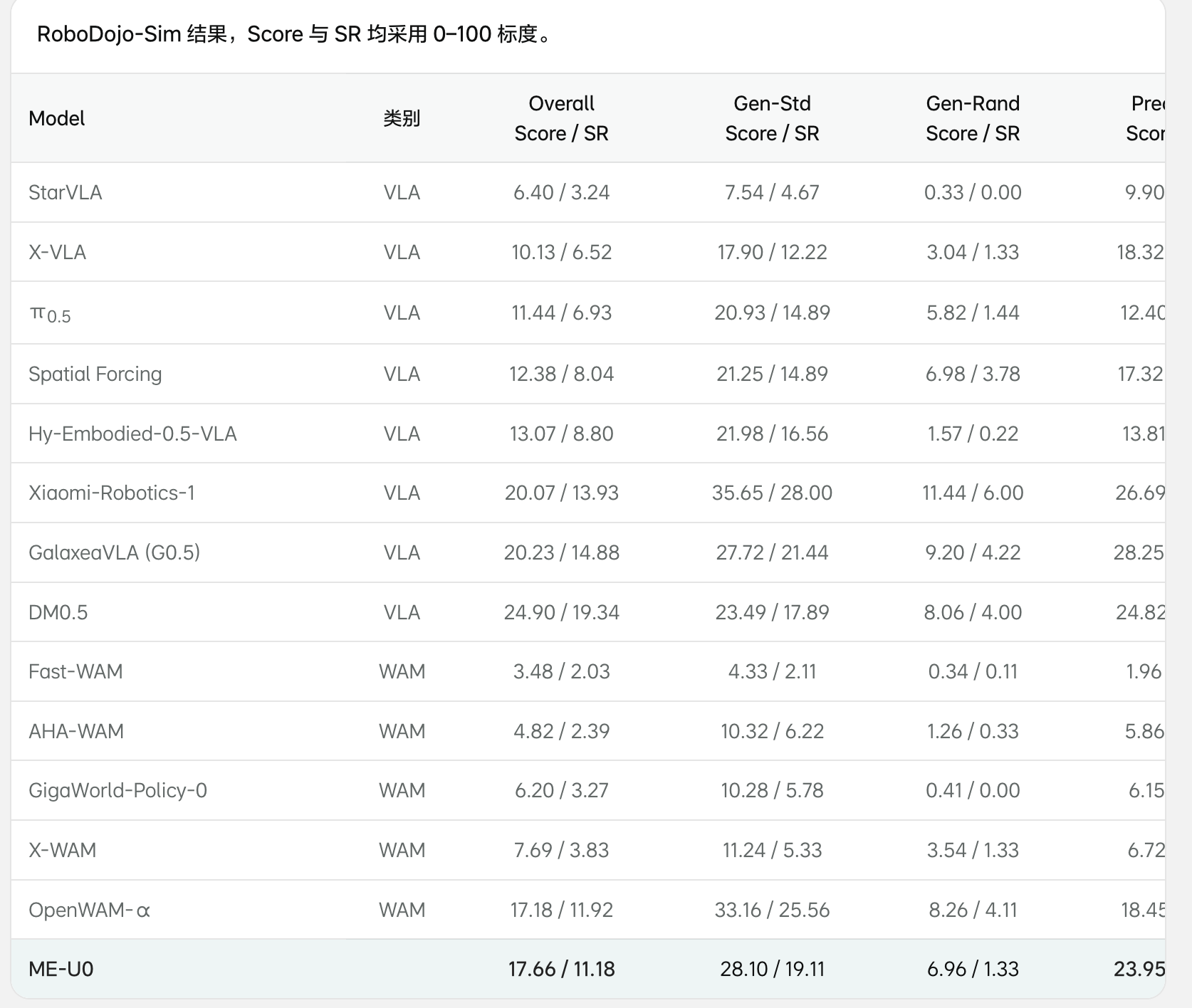The image size is (1192, 1008).
Task: Select Gen-Std value 21.25 / 14.89 for Spatial Forcing
Action: (x=772, y=374)
